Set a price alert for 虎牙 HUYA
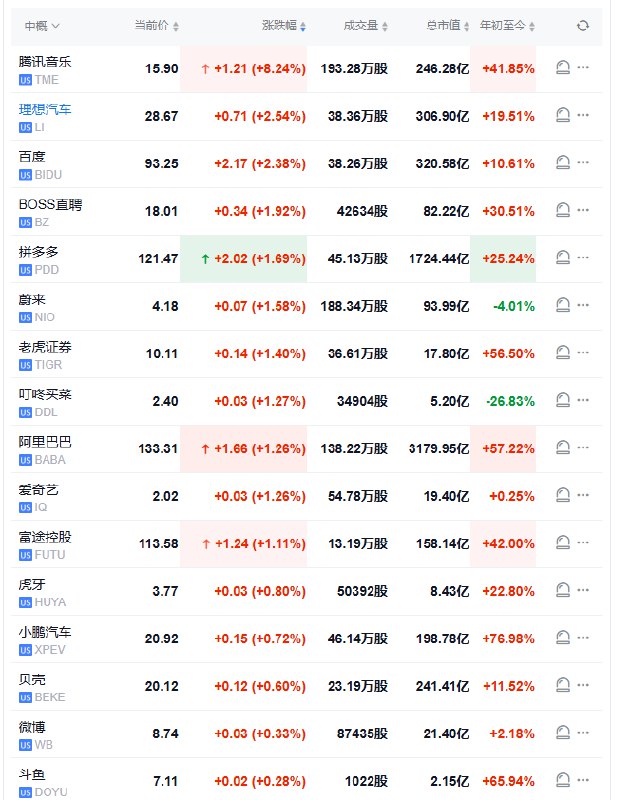This screenshot has width=631, height=800. (x=563, y=590)
